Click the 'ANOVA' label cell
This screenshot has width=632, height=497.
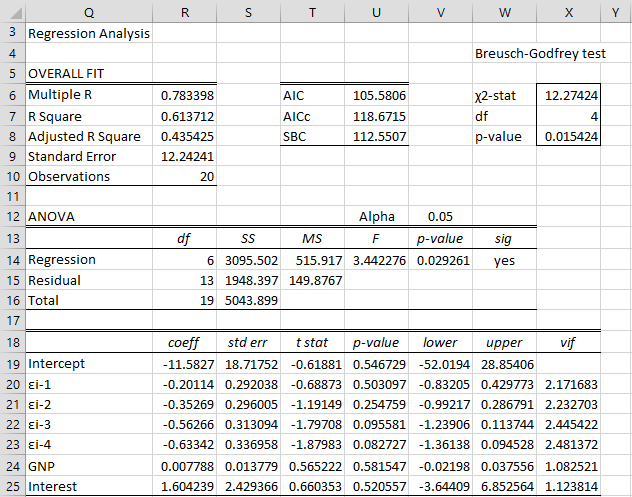(89, 216)
